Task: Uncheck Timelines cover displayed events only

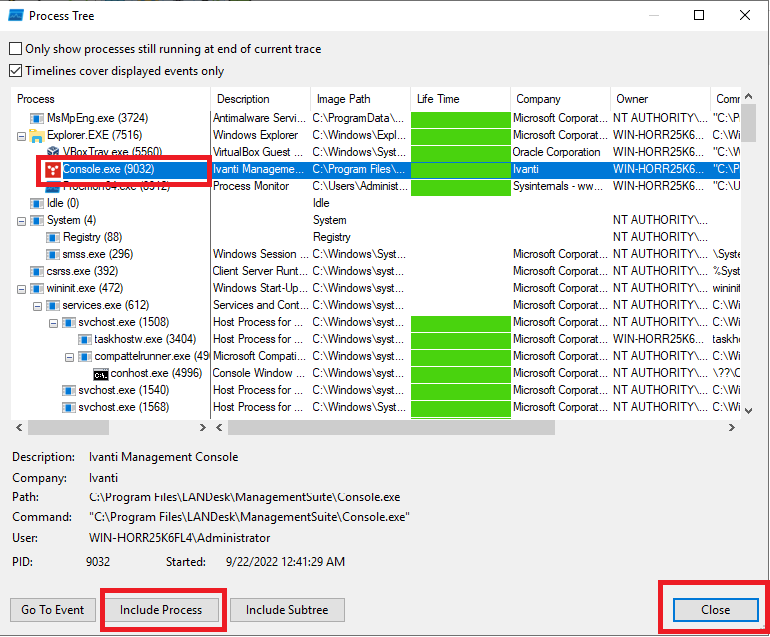Action: [x=15, y=71]
